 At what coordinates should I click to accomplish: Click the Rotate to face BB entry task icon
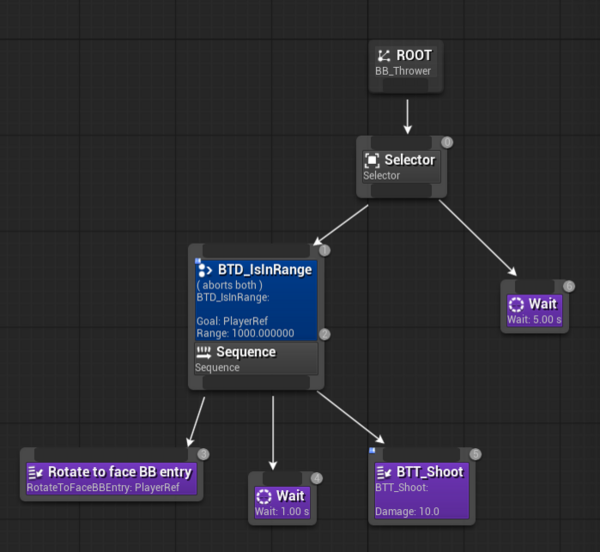(x=35, y=472)
